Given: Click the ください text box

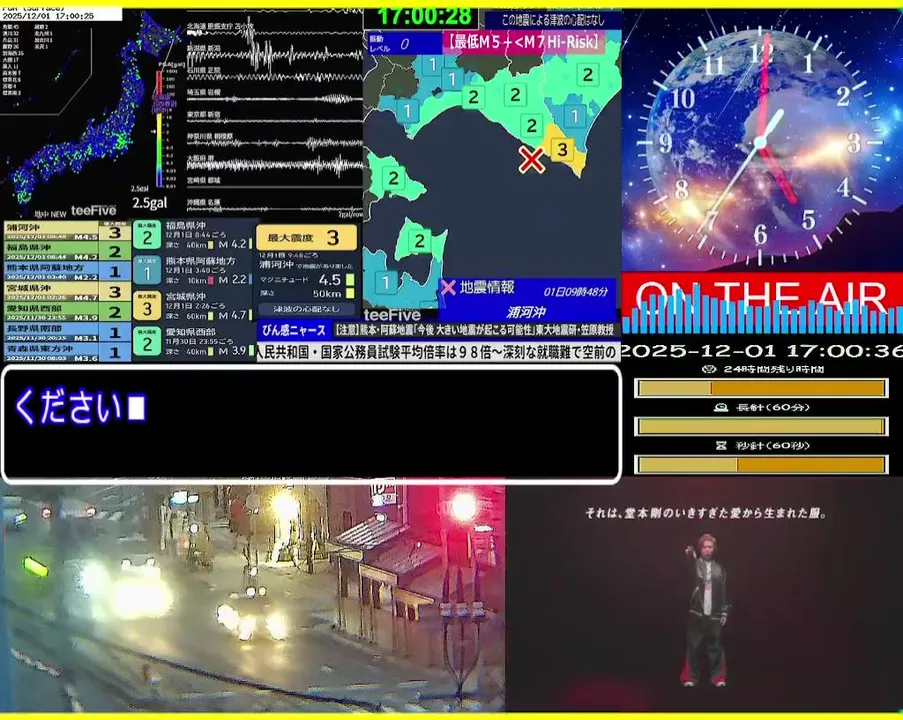Looking at the screenshot, I should 311,425.
